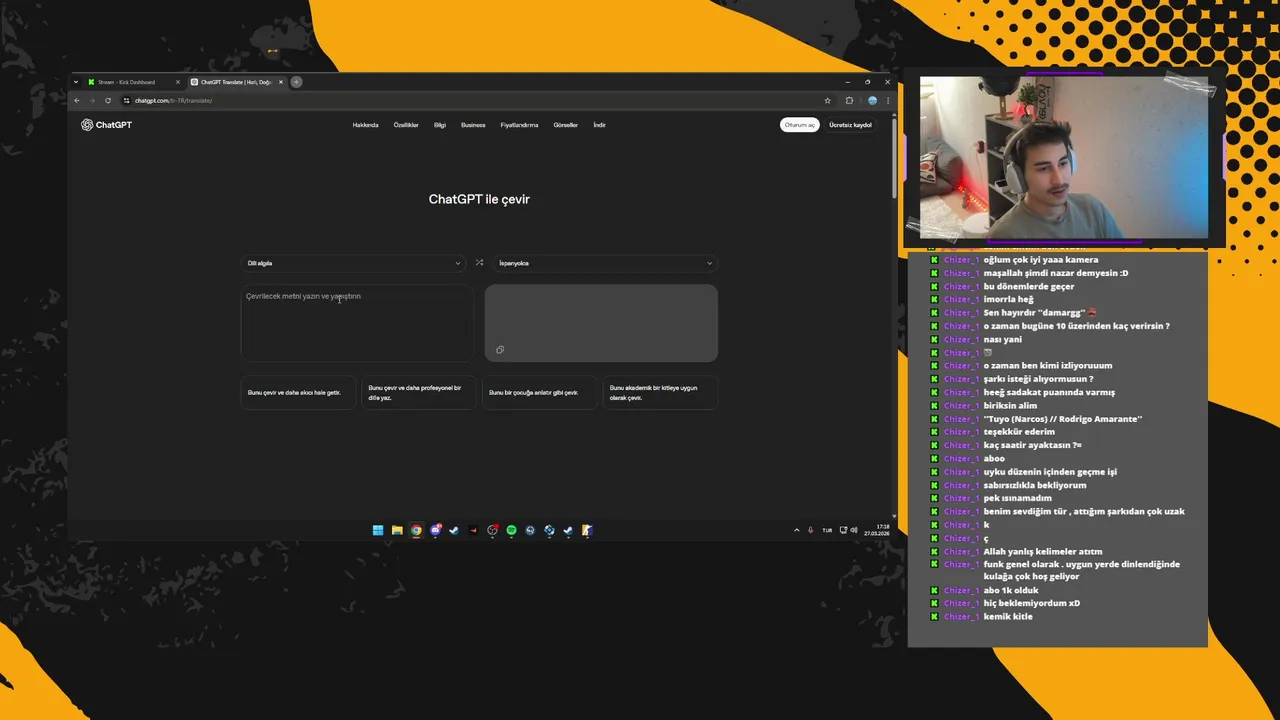The width and height of the screenshot is (1280, 720).
Task: Open the Hakkında nav item
Action: (x=365, y=125)
